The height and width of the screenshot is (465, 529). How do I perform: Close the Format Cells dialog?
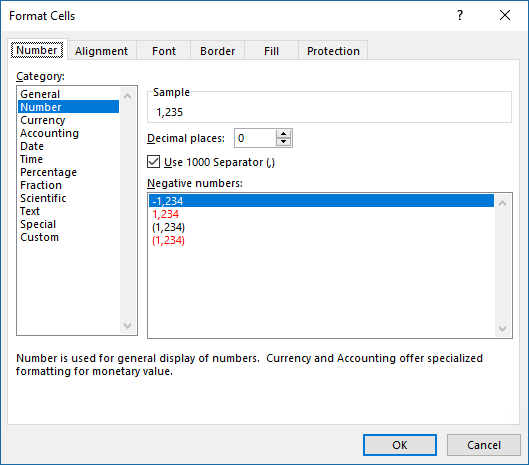505,15
